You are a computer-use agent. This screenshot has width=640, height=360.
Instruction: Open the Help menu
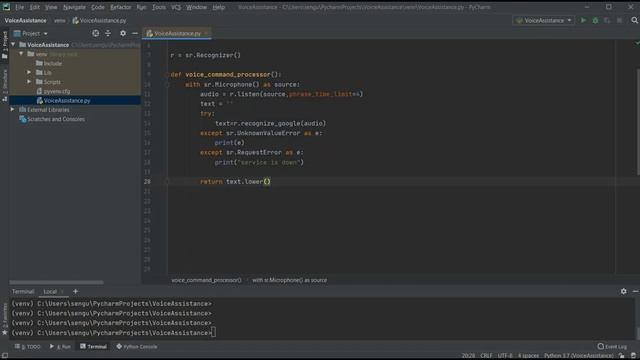click(218, 7)
